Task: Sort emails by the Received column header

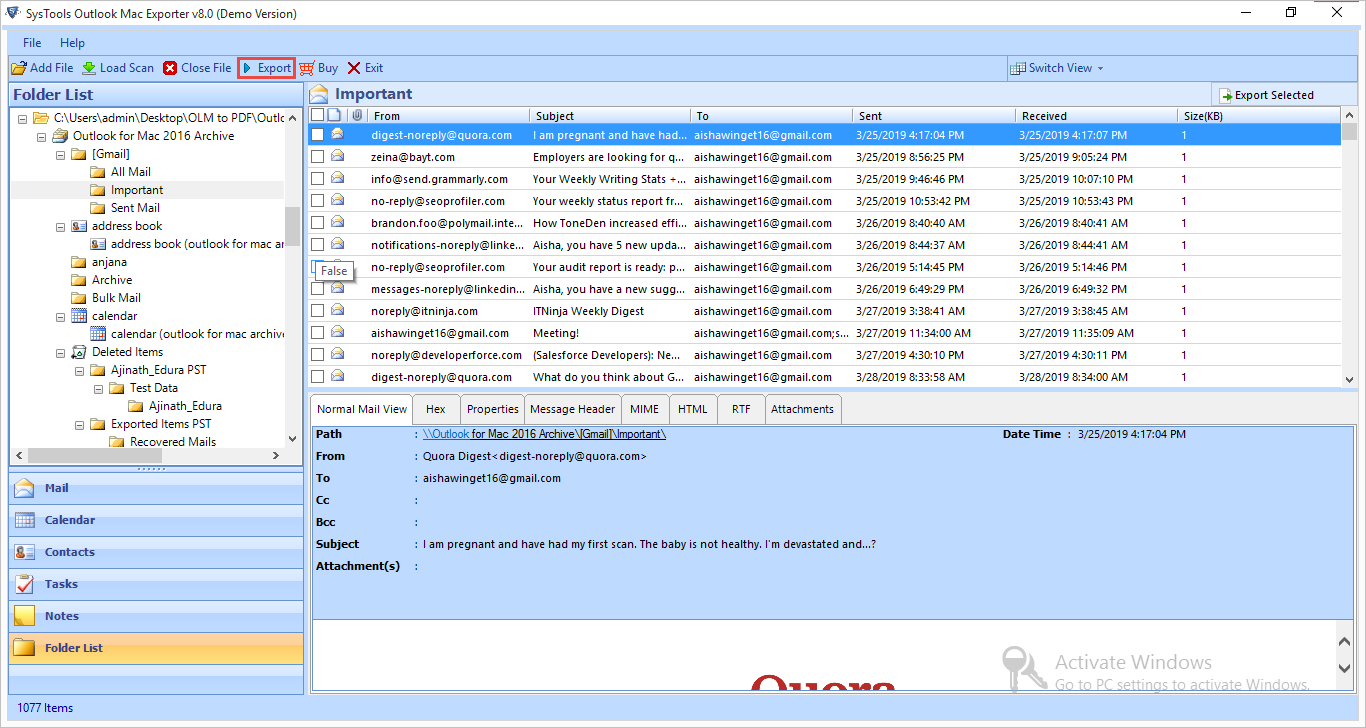Action: pos(1097,116)
